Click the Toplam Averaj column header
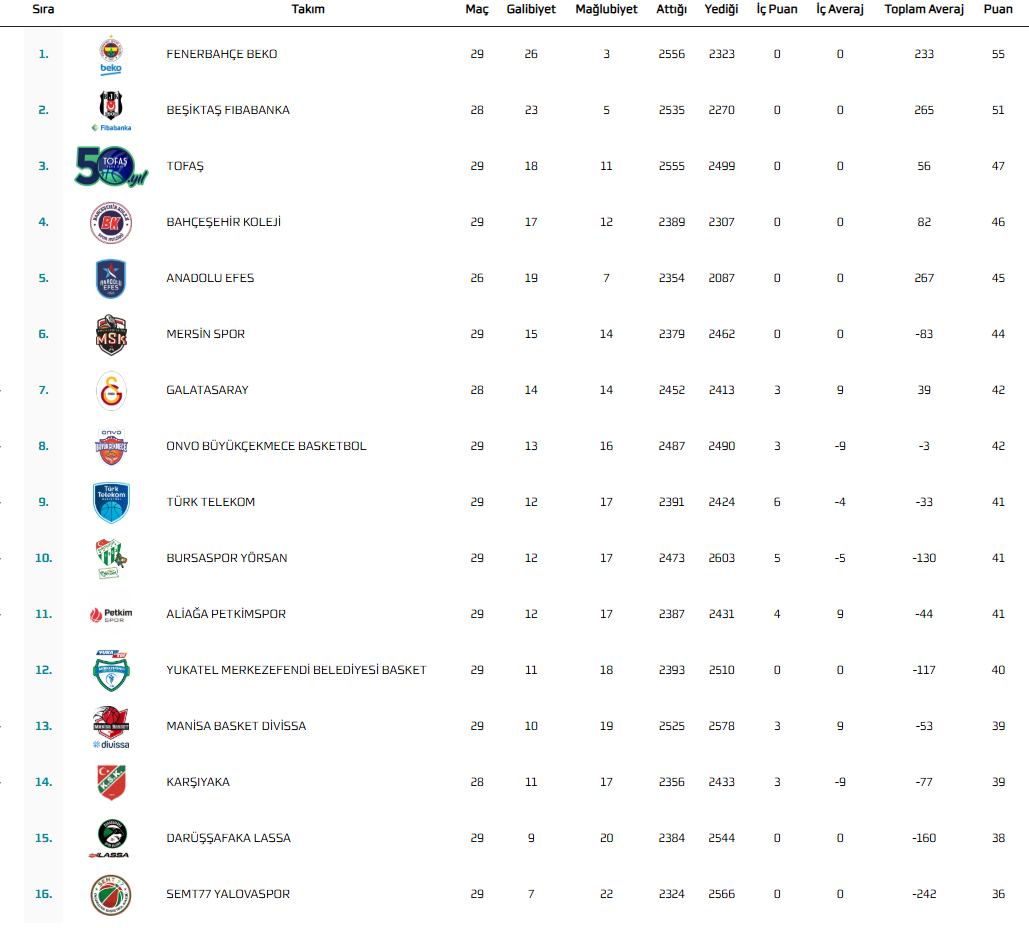Image resolution: width=1029 pixels, height=928 pixels. coord(924,10)
